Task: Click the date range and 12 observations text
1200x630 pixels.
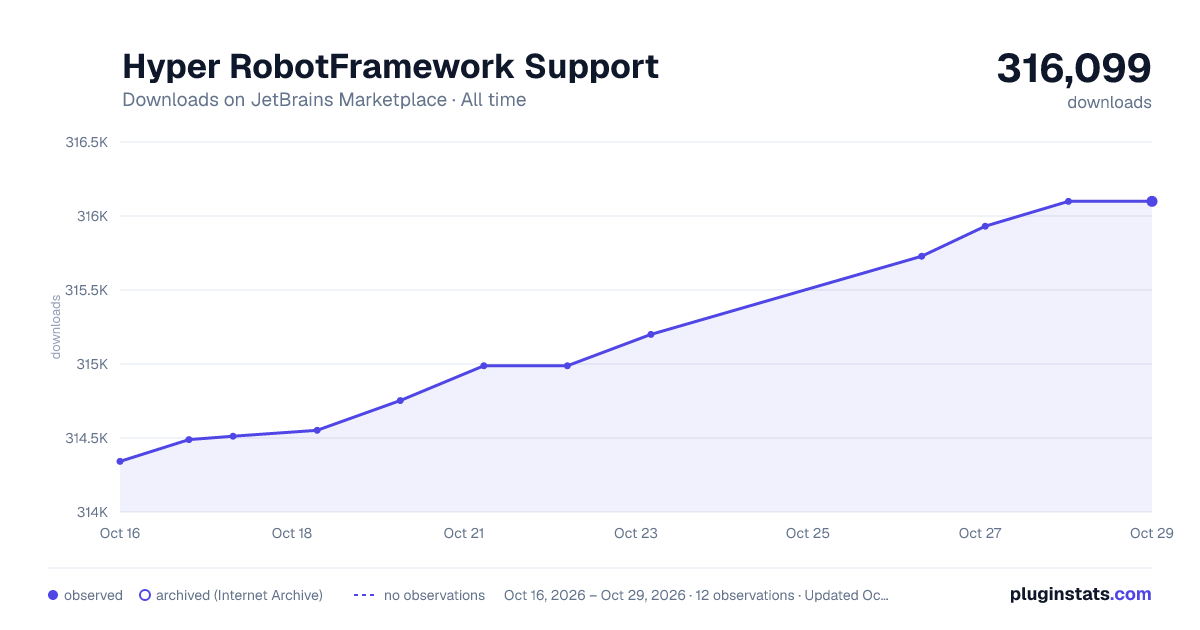Action: [x=696, y=595]
